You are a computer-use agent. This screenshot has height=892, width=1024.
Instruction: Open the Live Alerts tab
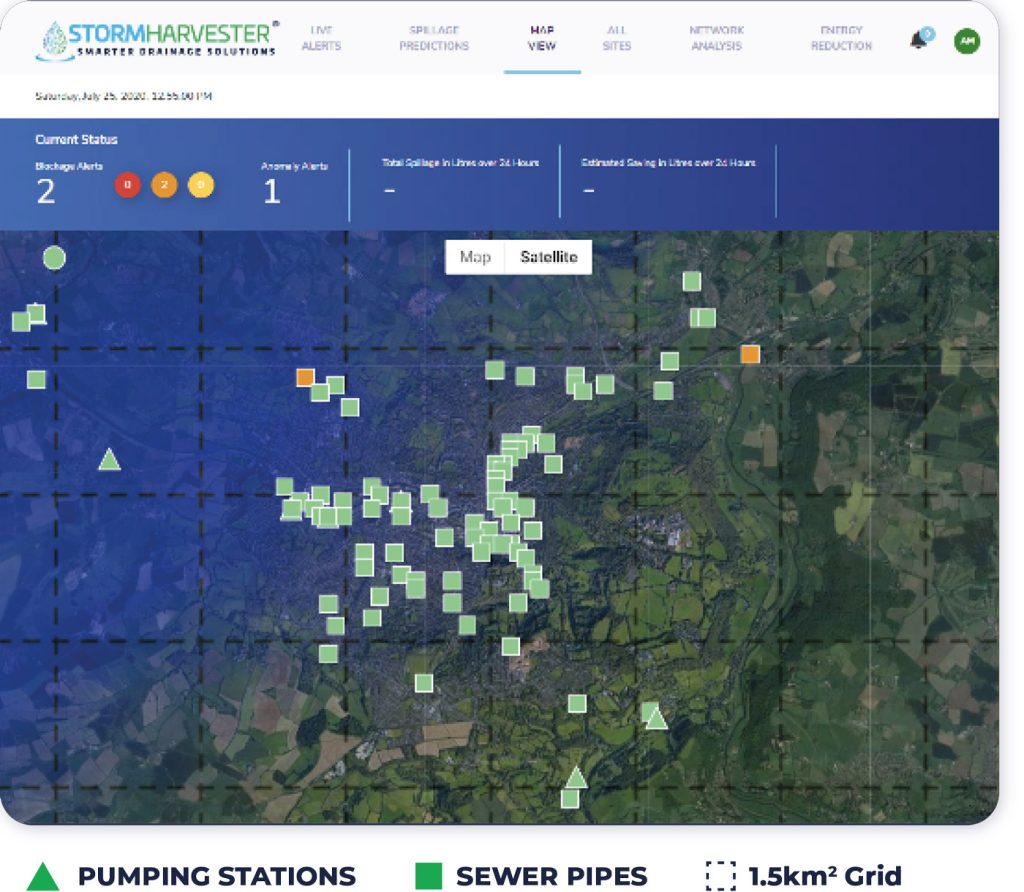(x=321, y=39)
